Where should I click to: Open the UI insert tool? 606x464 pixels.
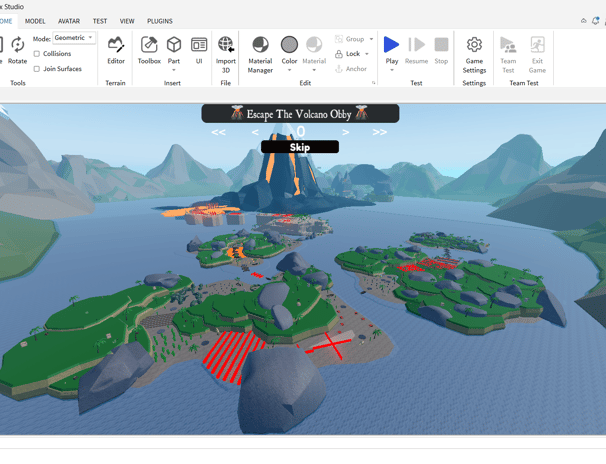199,50
